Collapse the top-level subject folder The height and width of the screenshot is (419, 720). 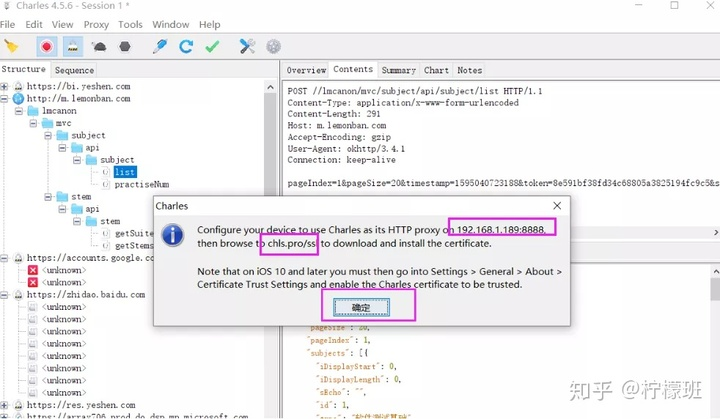[x=48, y=136]
